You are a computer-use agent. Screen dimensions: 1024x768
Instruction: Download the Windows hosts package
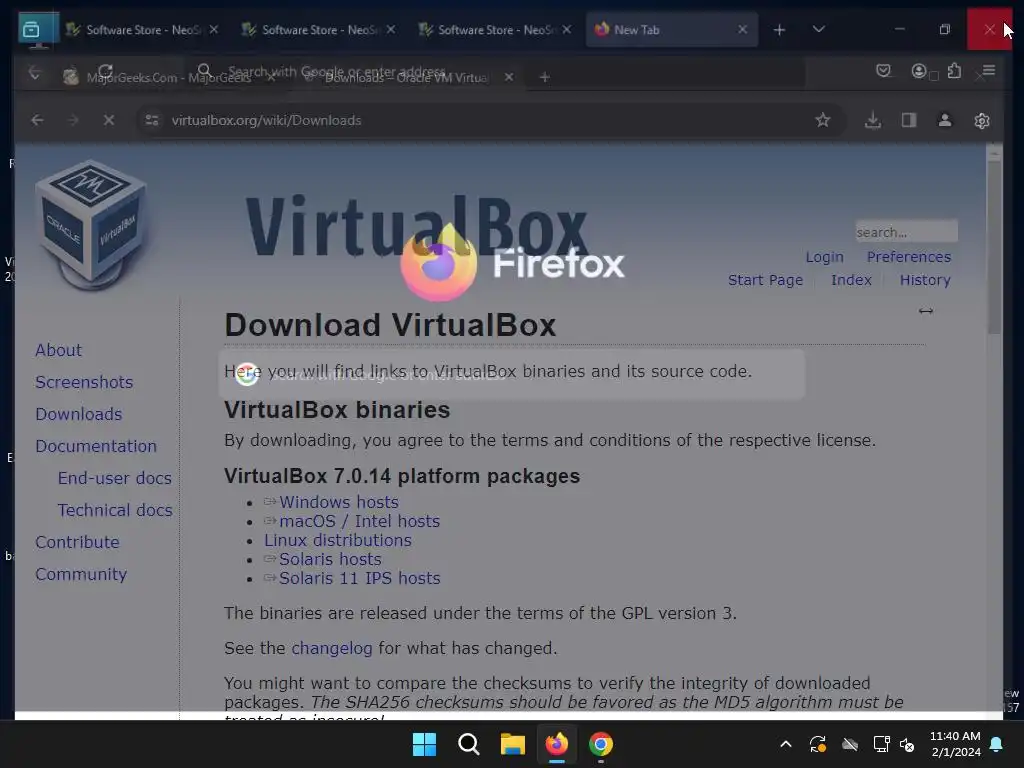pos(338,502)
